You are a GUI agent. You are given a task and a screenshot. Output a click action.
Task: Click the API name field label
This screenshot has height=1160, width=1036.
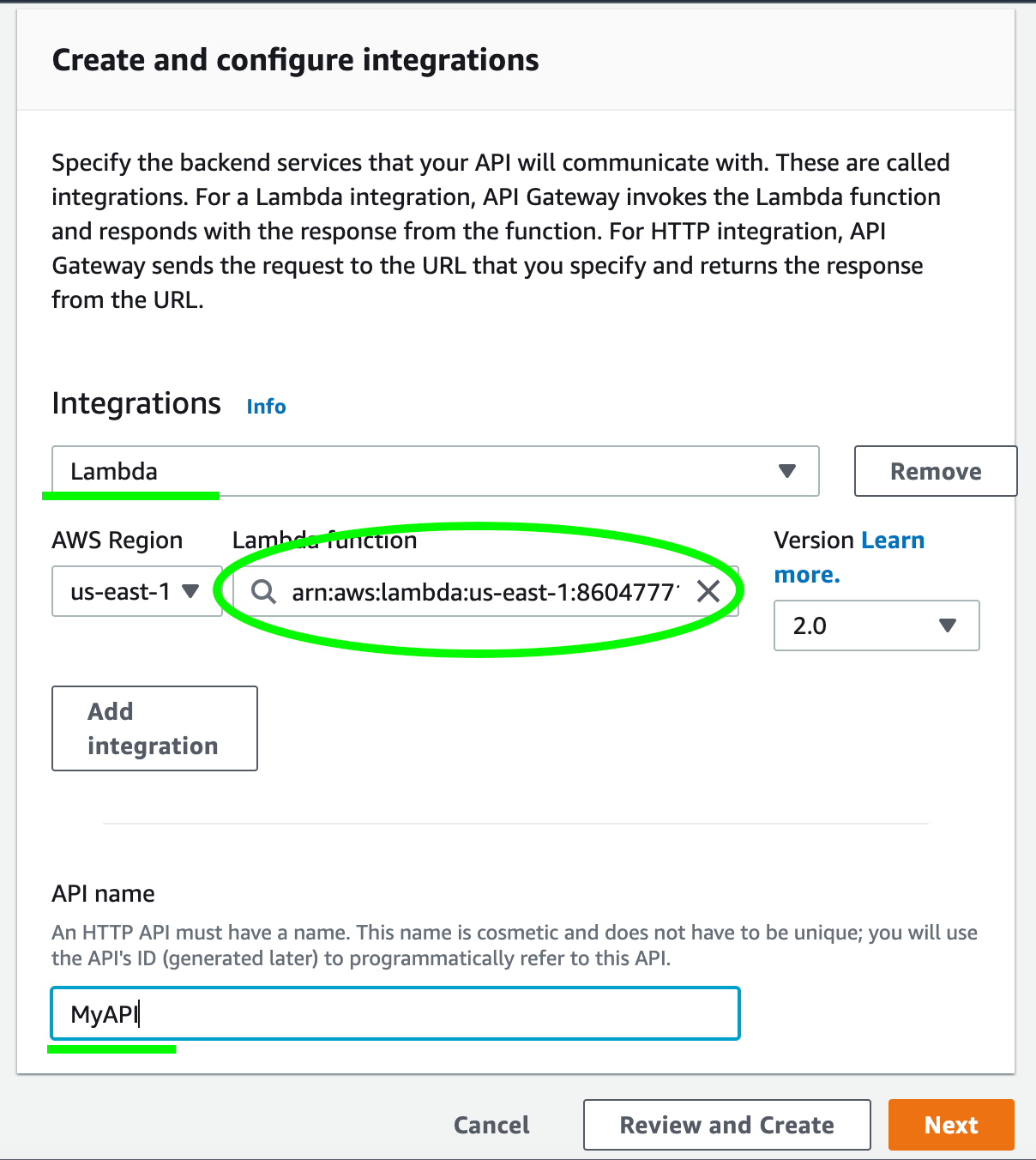click(x=103, y=894)
